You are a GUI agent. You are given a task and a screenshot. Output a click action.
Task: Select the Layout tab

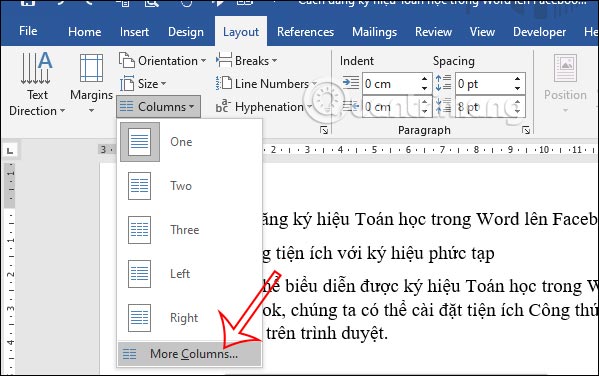pyautogui.click(x=241, y=32)
